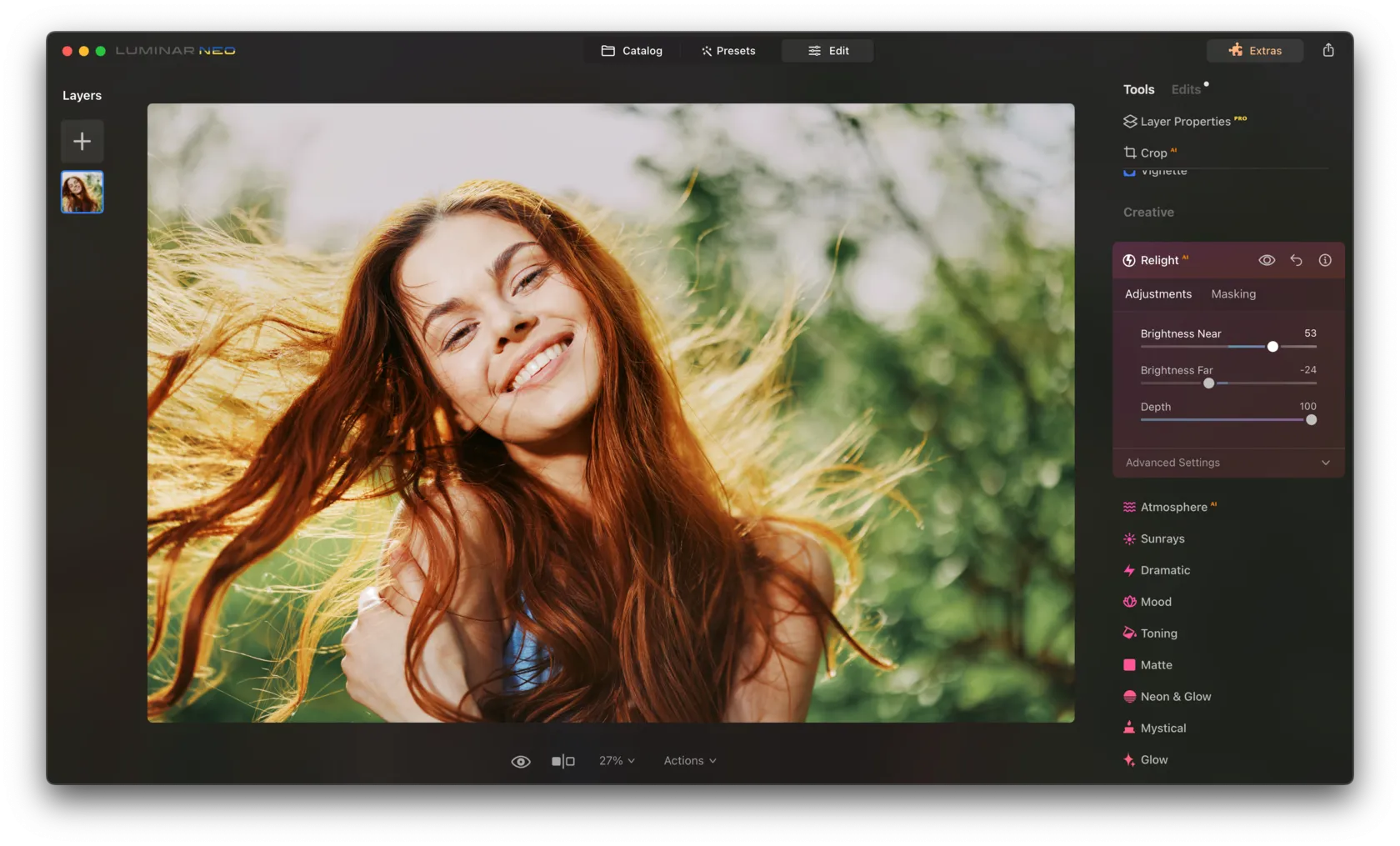Screen dimensions: 1400x846
Task: Toggle original image preview eye icon
Action: (x=520, y=761)
